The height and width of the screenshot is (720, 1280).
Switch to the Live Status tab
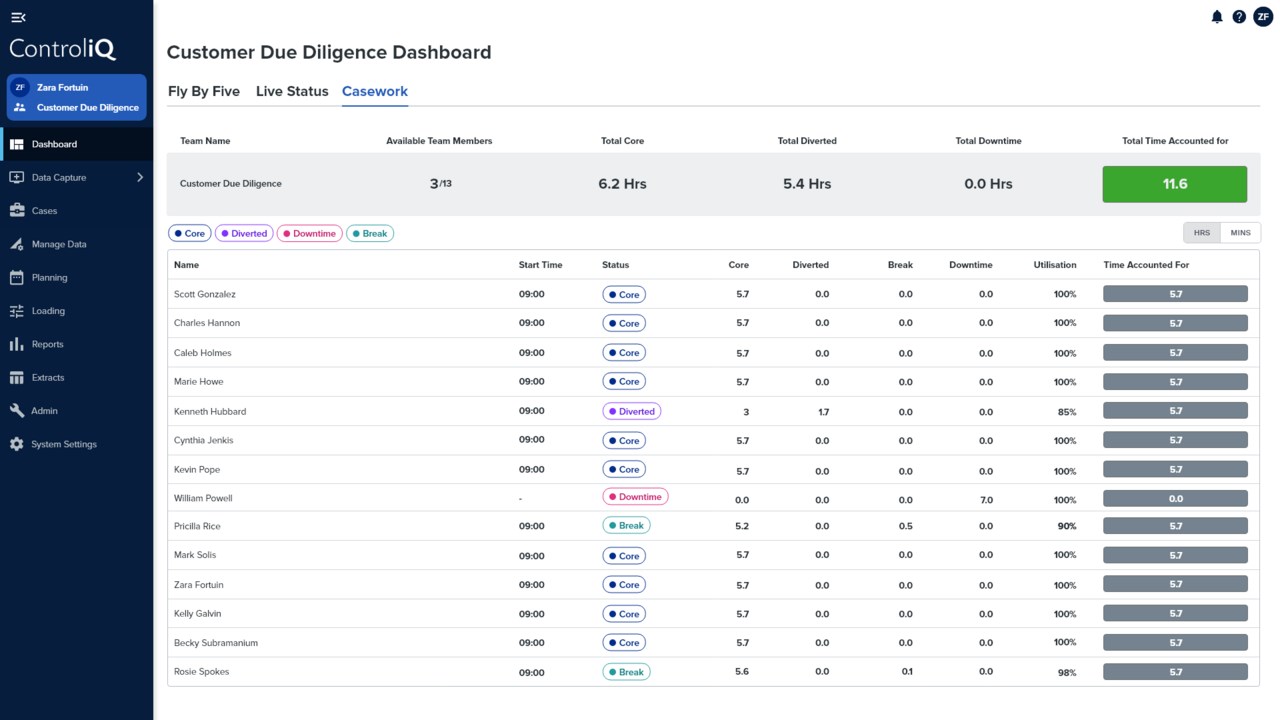coord(292,91)
